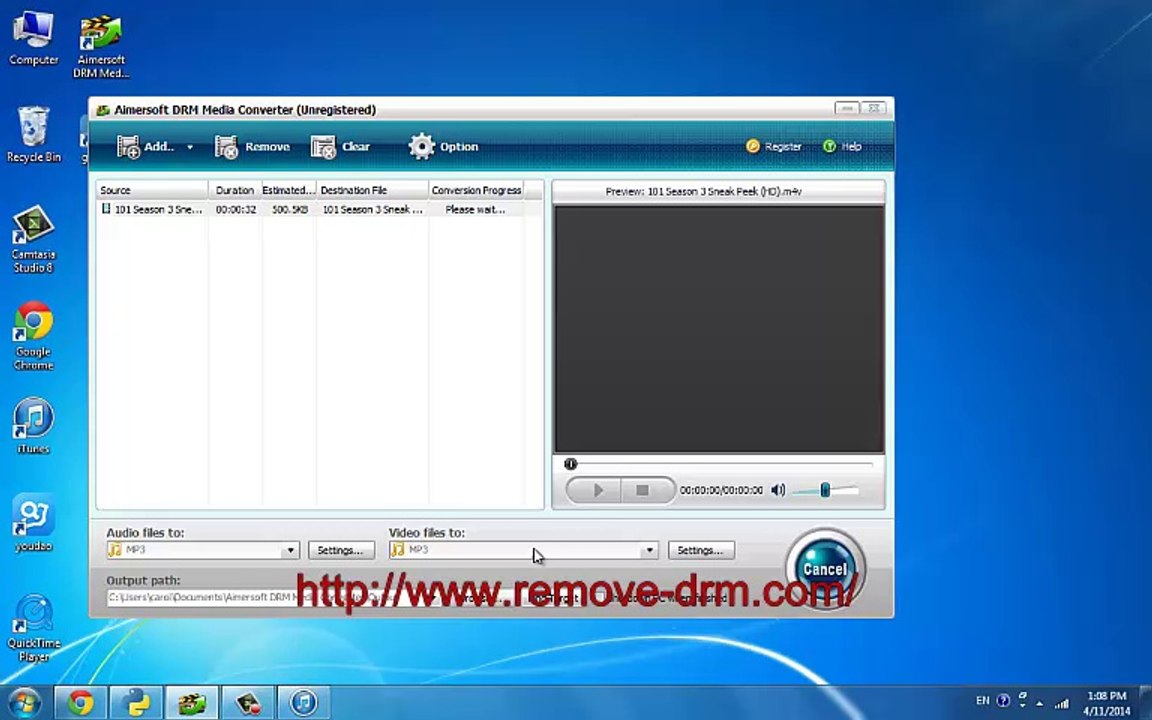
Task: Click the '101 Season 3 Sneak ...' destination file cell
Action: pos(372,209)
